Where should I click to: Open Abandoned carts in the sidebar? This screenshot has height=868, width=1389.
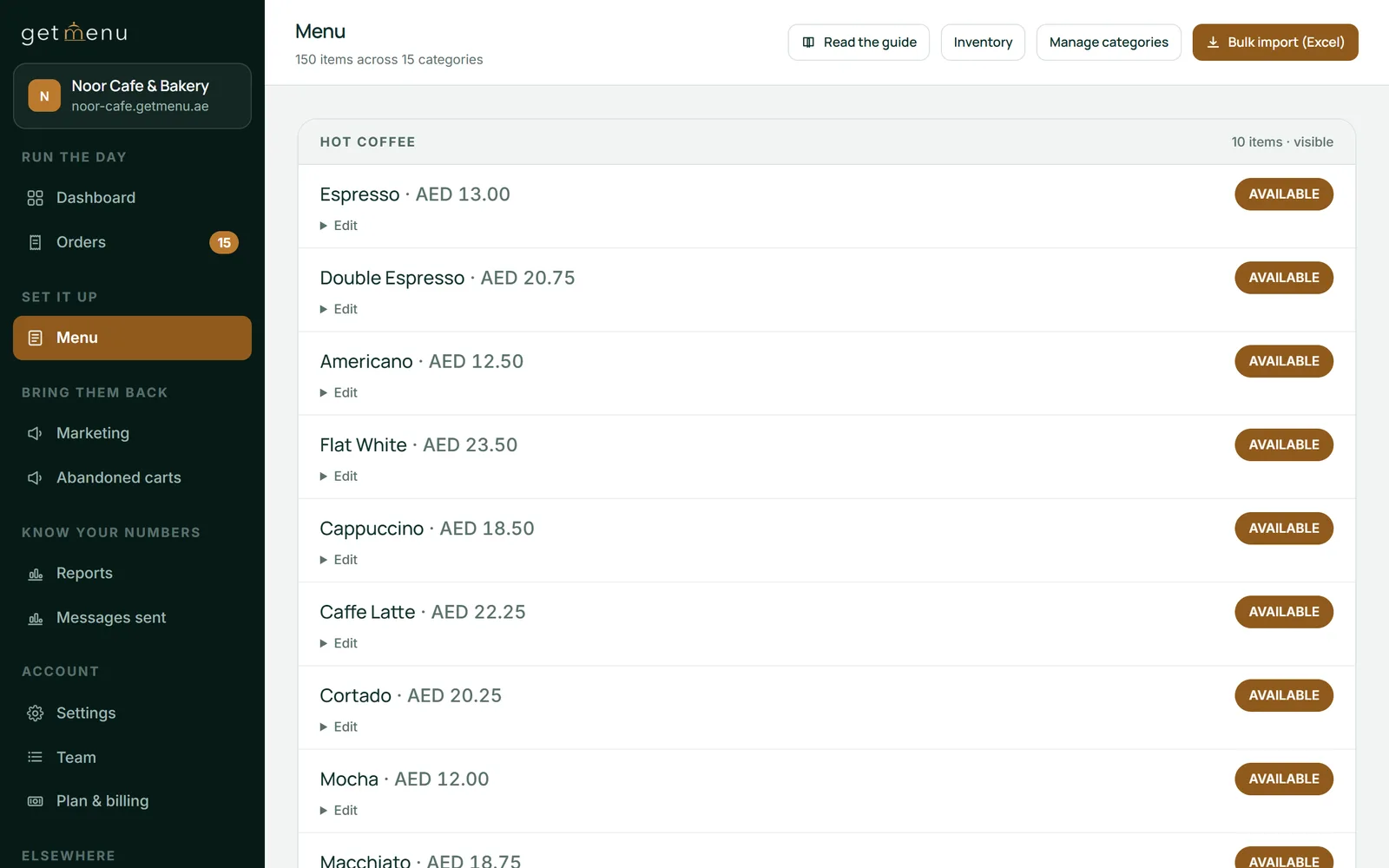132,477
